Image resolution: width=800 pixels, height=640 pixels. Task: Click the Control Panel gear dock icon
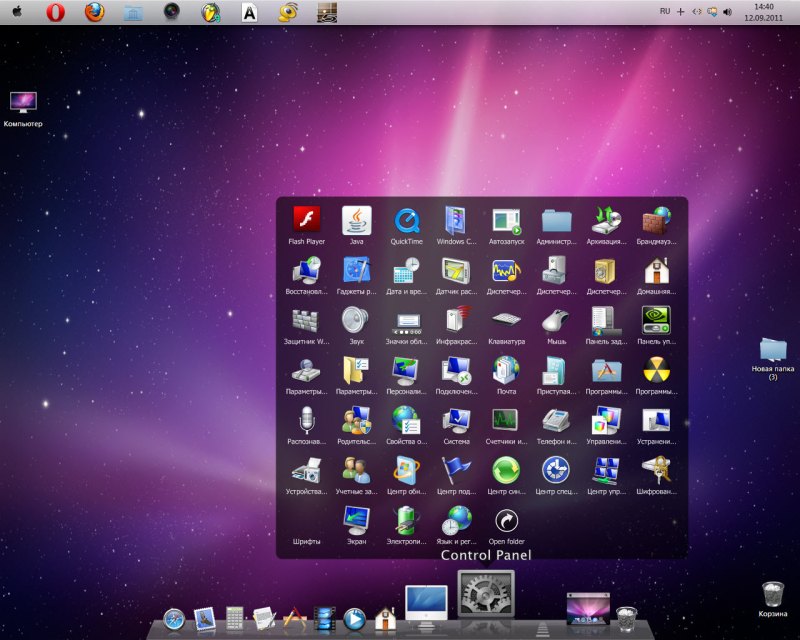[486, 594]
